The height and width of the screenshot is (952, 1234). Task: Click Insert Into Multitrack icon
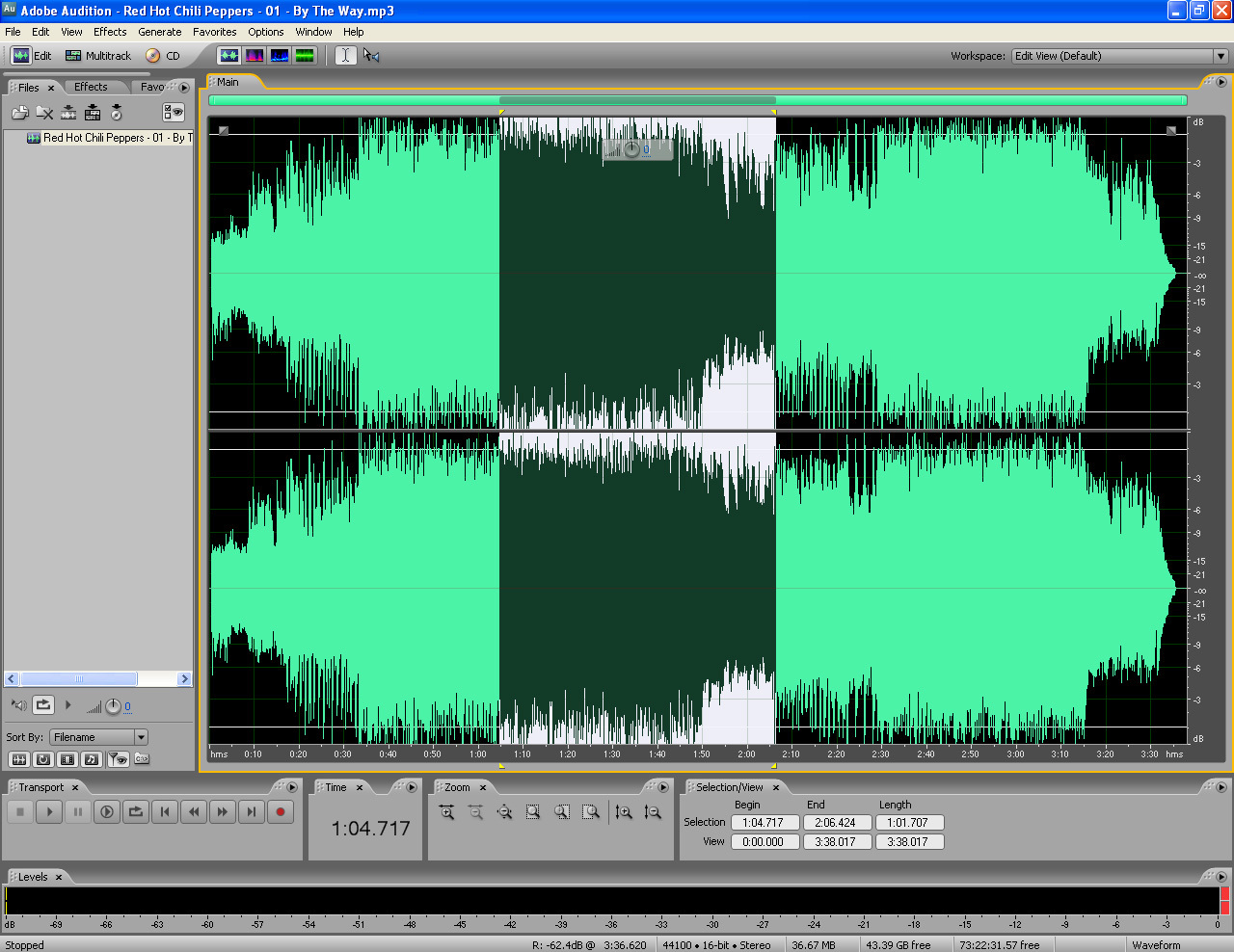pos(93,113)
